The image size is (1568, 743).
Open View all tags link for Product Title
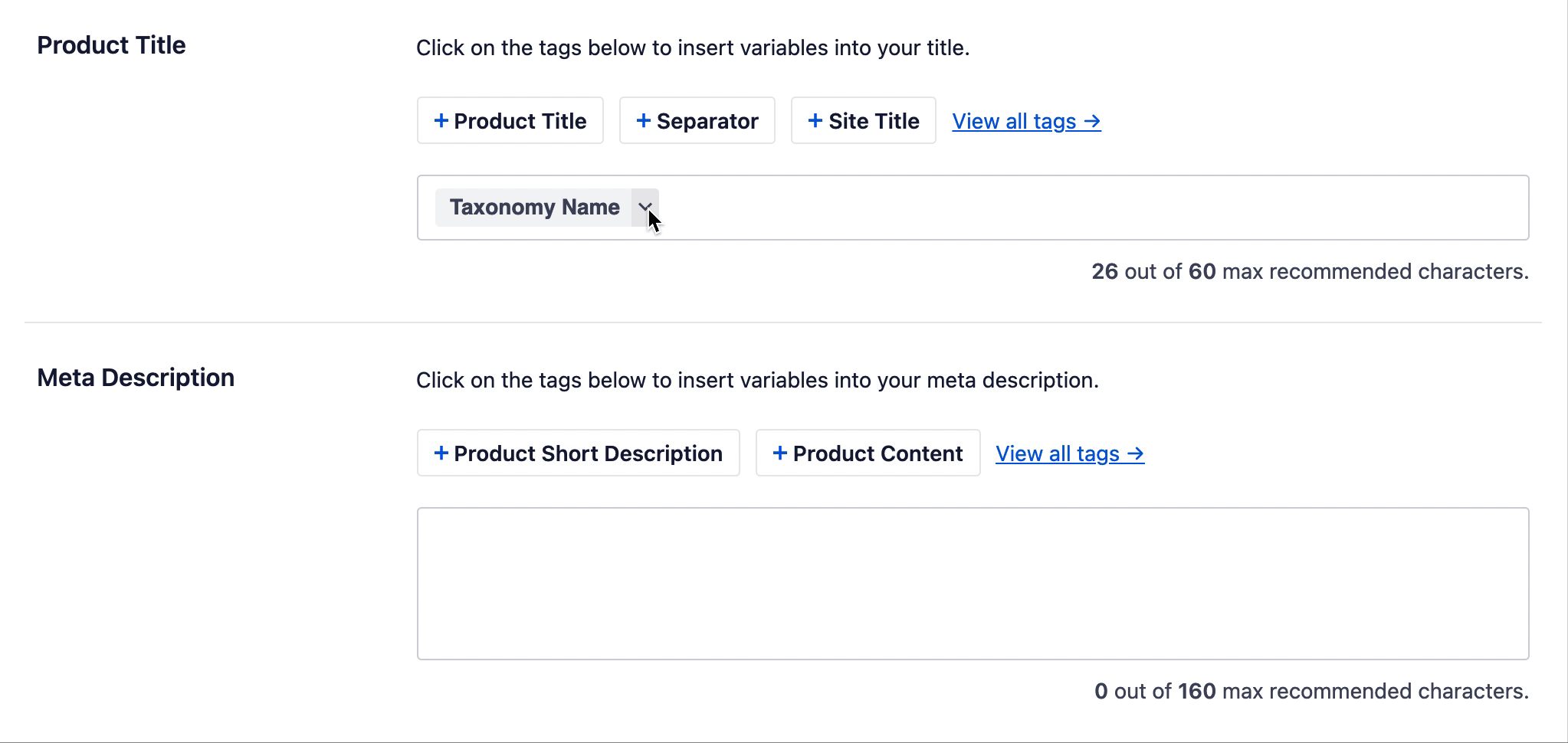pyautogui.click(x=1026, y=122)
